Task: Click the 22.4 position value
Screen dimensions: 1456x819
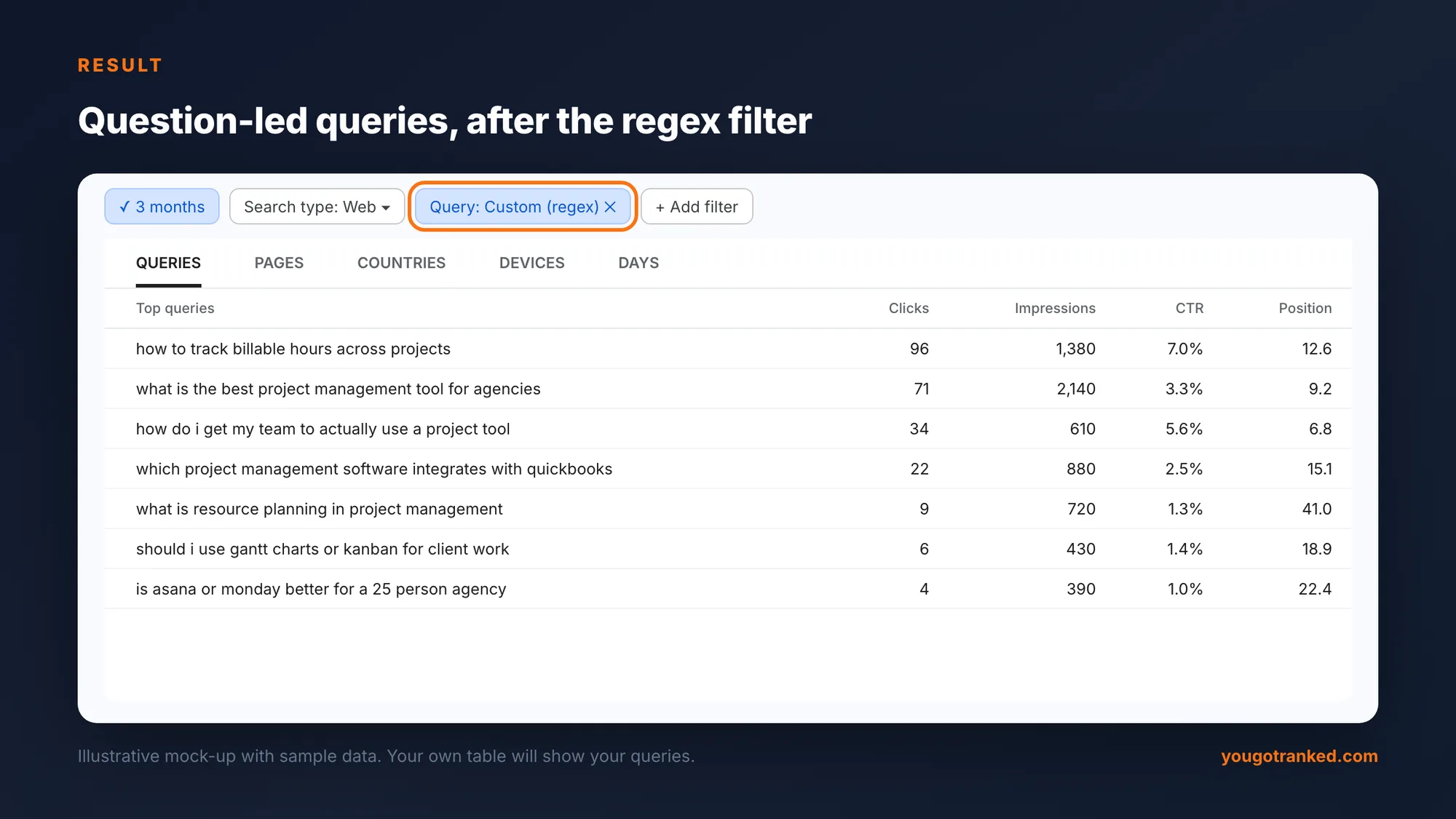Action: [x=1315, y=589]
